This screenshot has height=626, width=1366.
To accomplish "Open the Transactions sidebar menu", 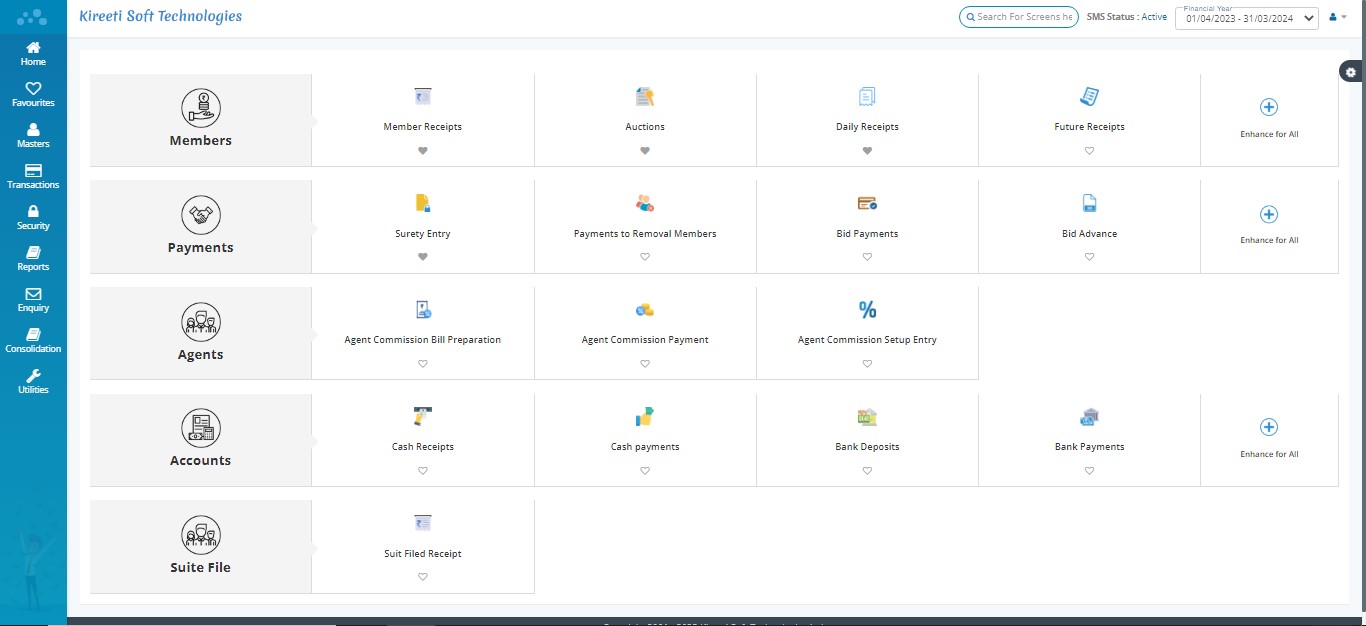I will [x=33, y=176].
